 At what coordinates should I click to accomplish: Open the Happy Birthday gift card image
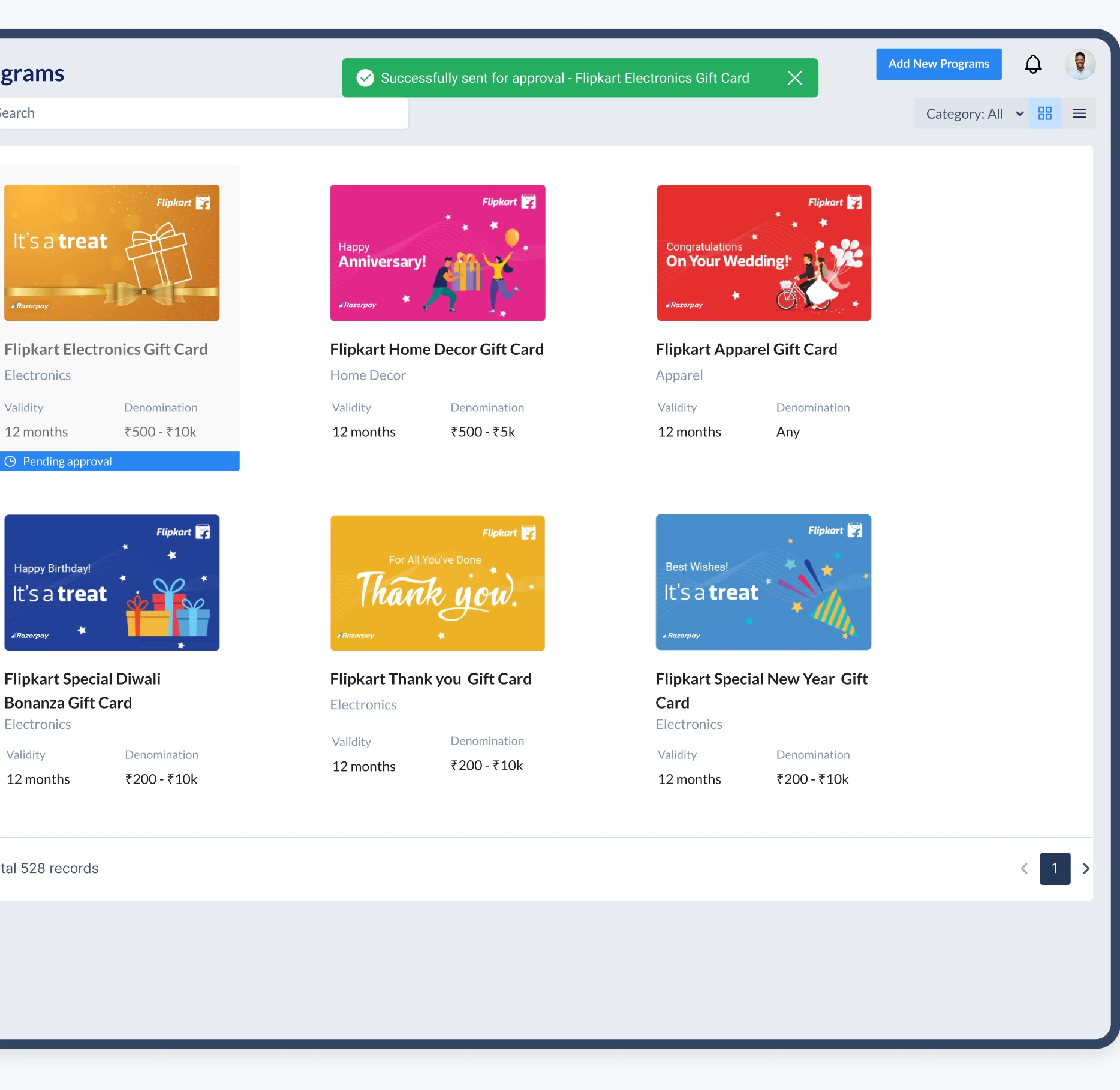(112, 582)
